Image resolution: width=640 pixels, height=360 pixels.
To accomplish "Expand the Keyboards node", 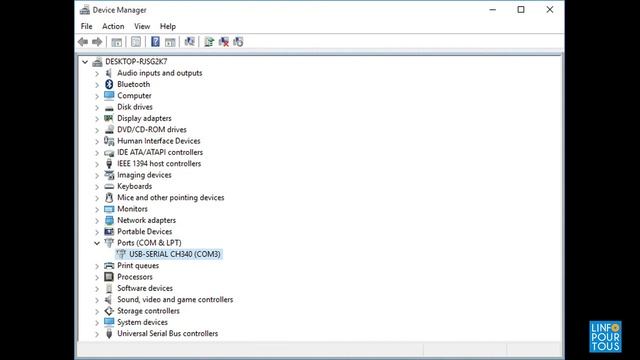I will [97, 187].
